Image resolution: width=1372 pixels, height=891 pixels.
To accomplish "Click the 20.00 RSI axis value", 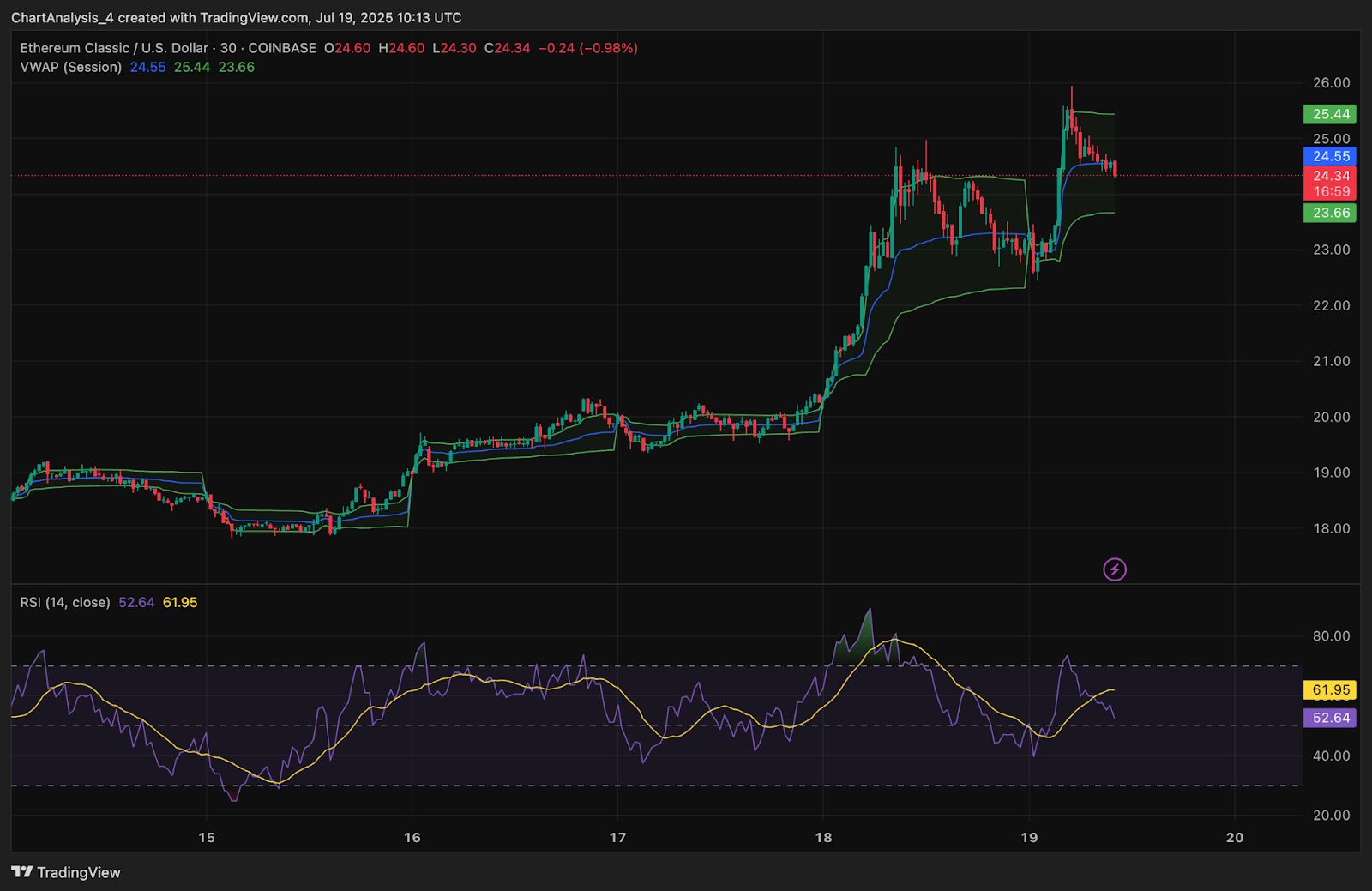I will (1332, 816).
